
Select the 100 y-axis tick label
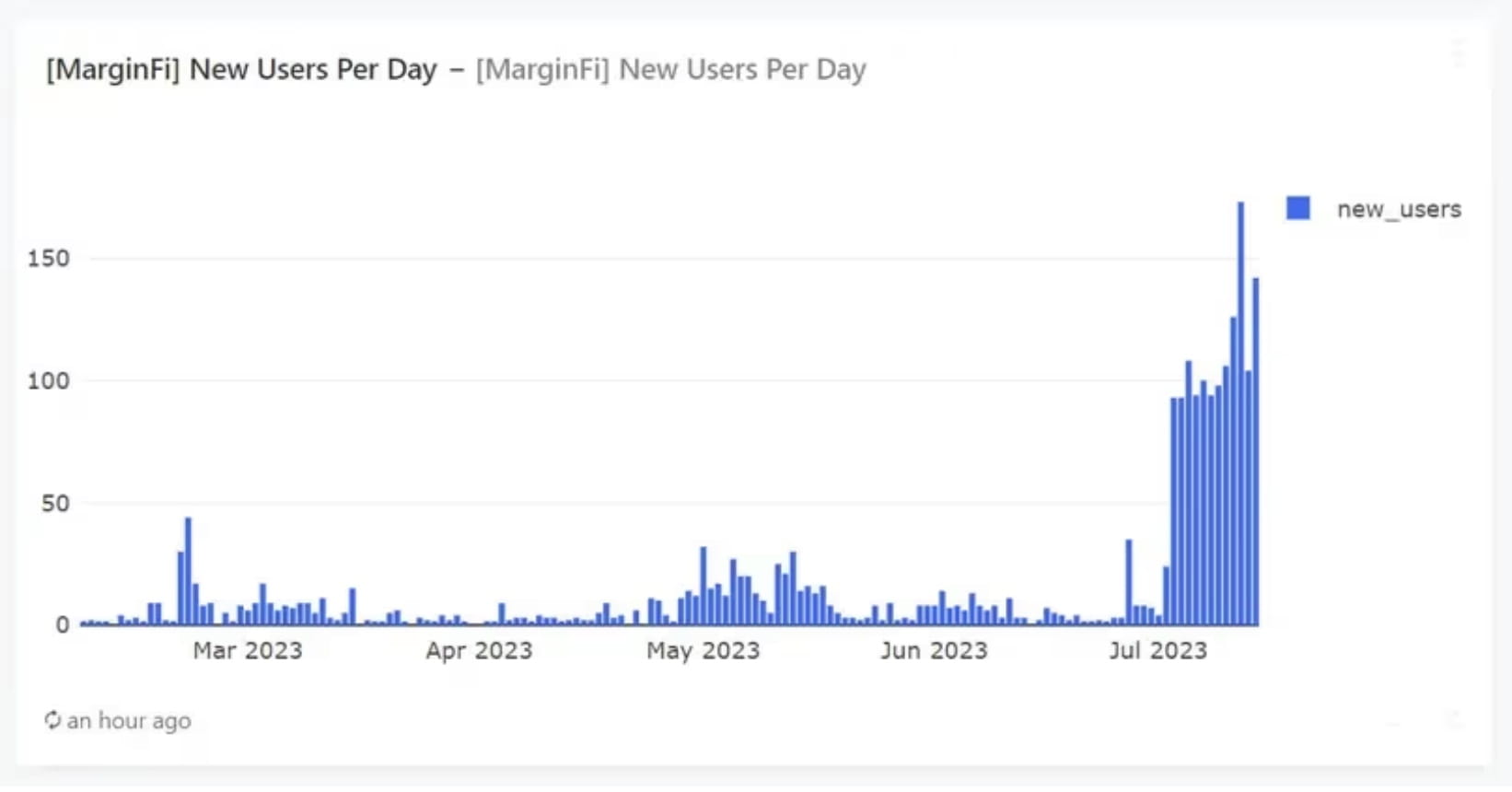[x=49, y=381]
